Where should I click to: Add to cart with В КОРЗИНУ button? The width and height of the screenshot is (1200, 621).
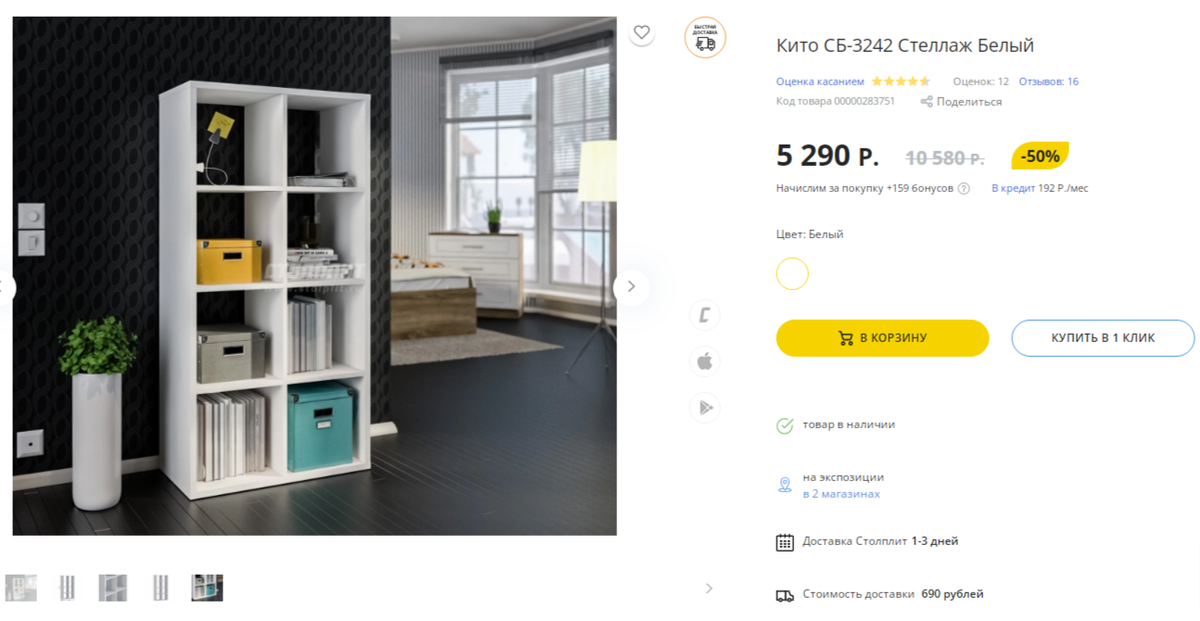(x=883, y=338)
